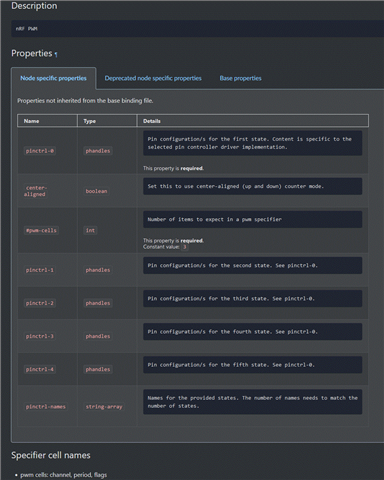Click the nRF PWM description code block
The height and width of the screenshot is (480, 384).
[x=198, y=29]
